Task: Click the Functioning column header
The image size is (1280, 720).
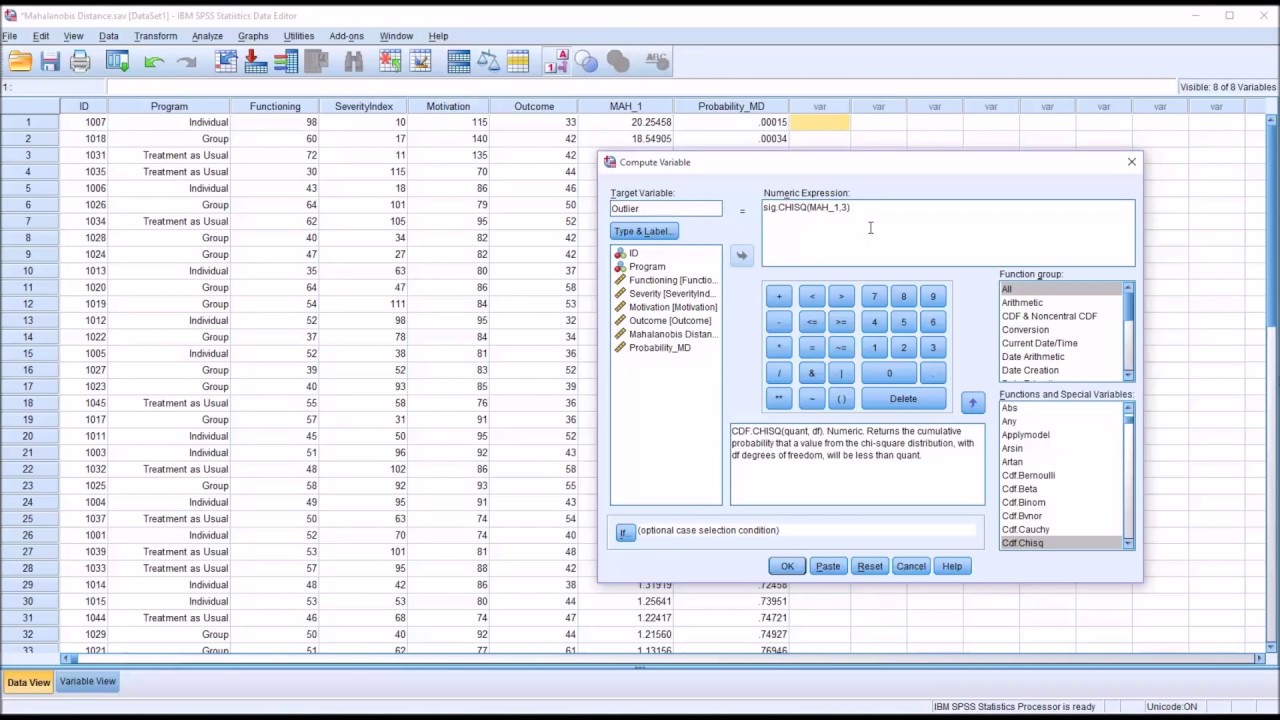Action: pyautogui.click(x=275, y=106)
